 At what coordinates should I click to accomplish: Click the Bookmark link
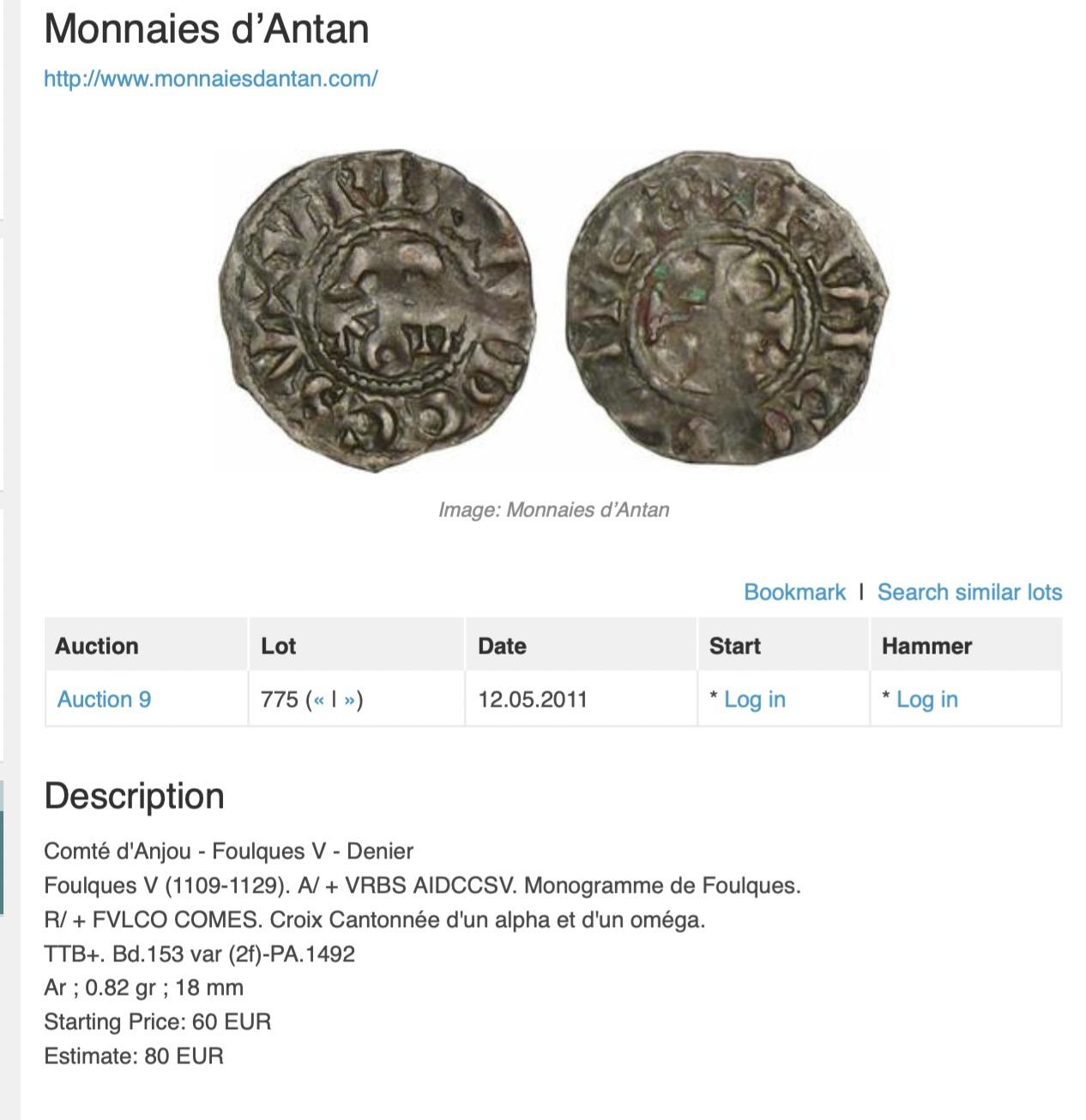793,593
